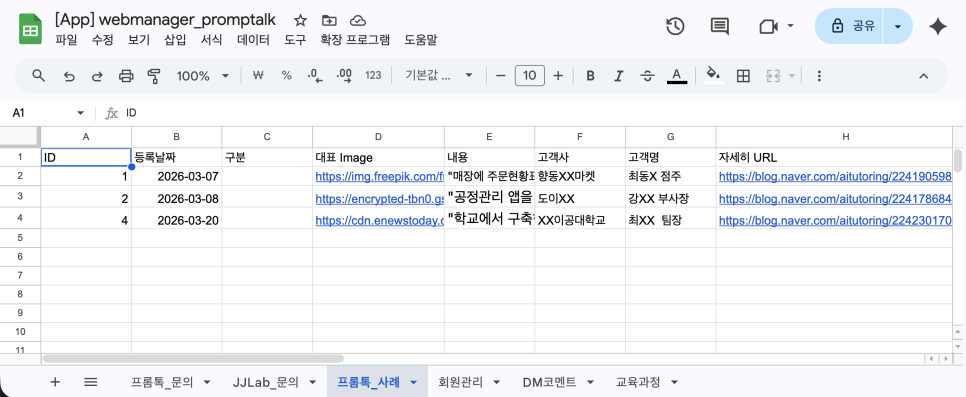Click the document title webmanager_promptalk
The image size is (966, 397).
pyautogui.click(x=165, y=19)
